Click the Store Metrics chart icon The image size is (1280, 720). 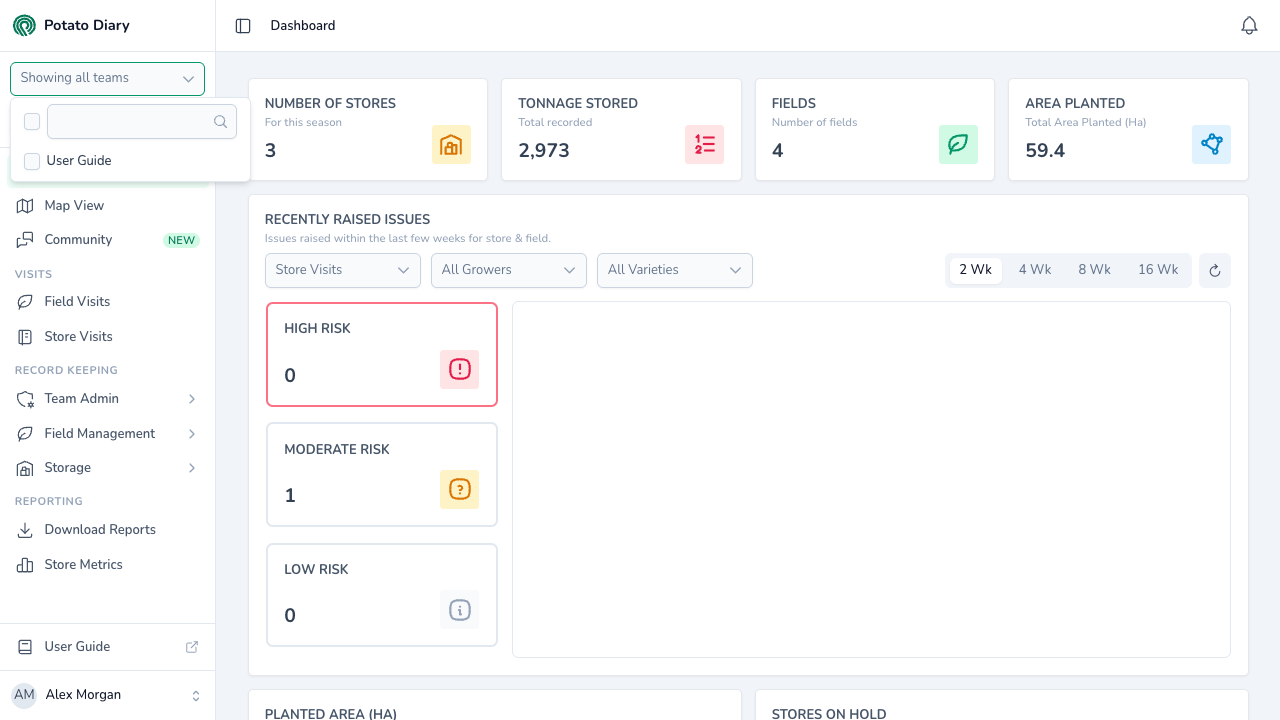click(x=25, y=565)
